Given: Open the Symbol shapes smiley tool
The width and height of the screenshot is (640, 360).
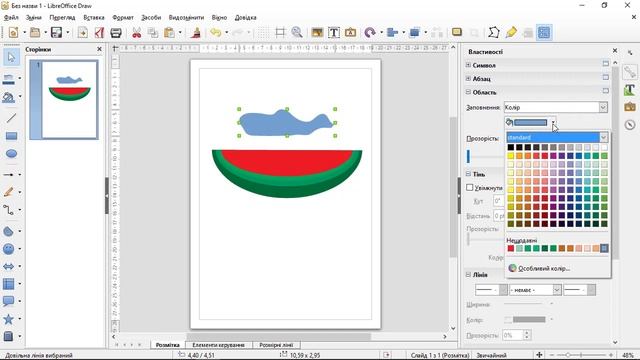Looking at the screenshot, I should click(9, 249).
